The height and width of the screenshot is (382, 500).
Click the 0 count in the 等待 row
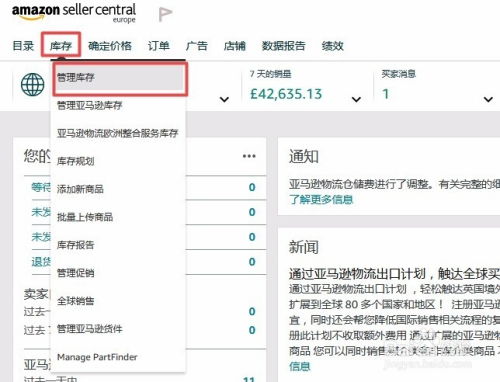coord(252,187)
